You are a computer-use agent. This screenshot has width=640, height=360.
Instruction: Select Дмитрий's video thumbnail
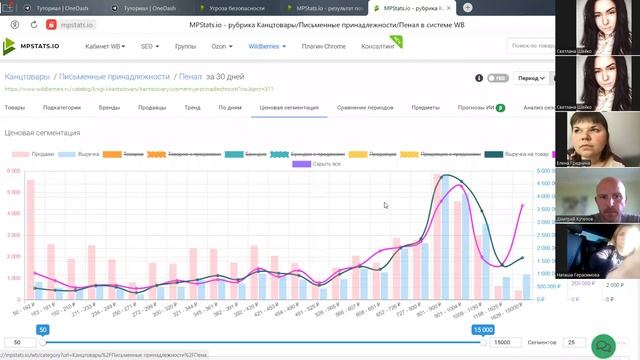click(598, 195)
